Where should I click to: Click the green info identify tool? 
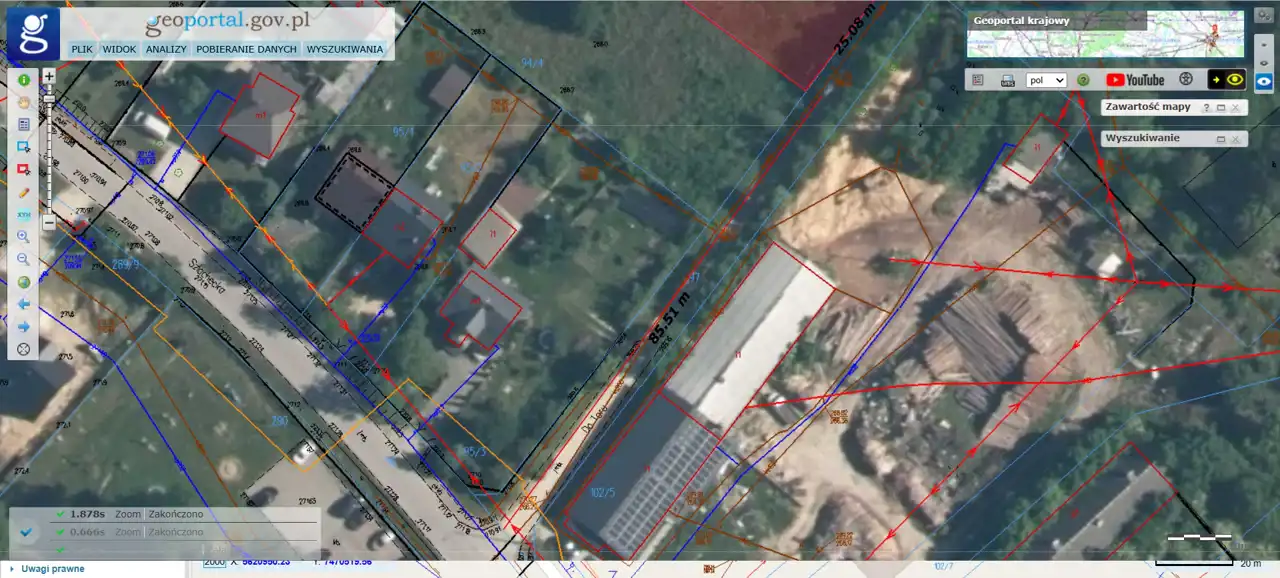click(23, 80)
